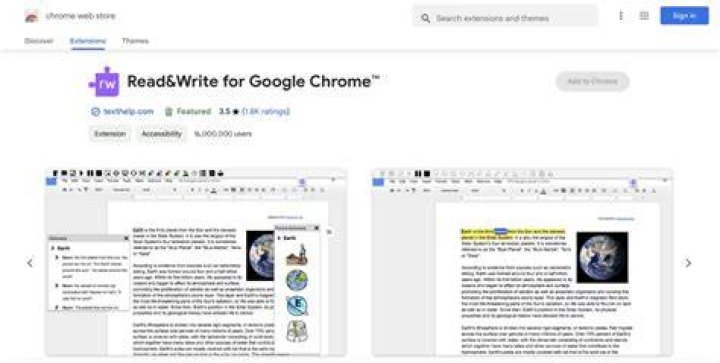
Task: Switch to the Discover tab
Action: click(39, 41)
